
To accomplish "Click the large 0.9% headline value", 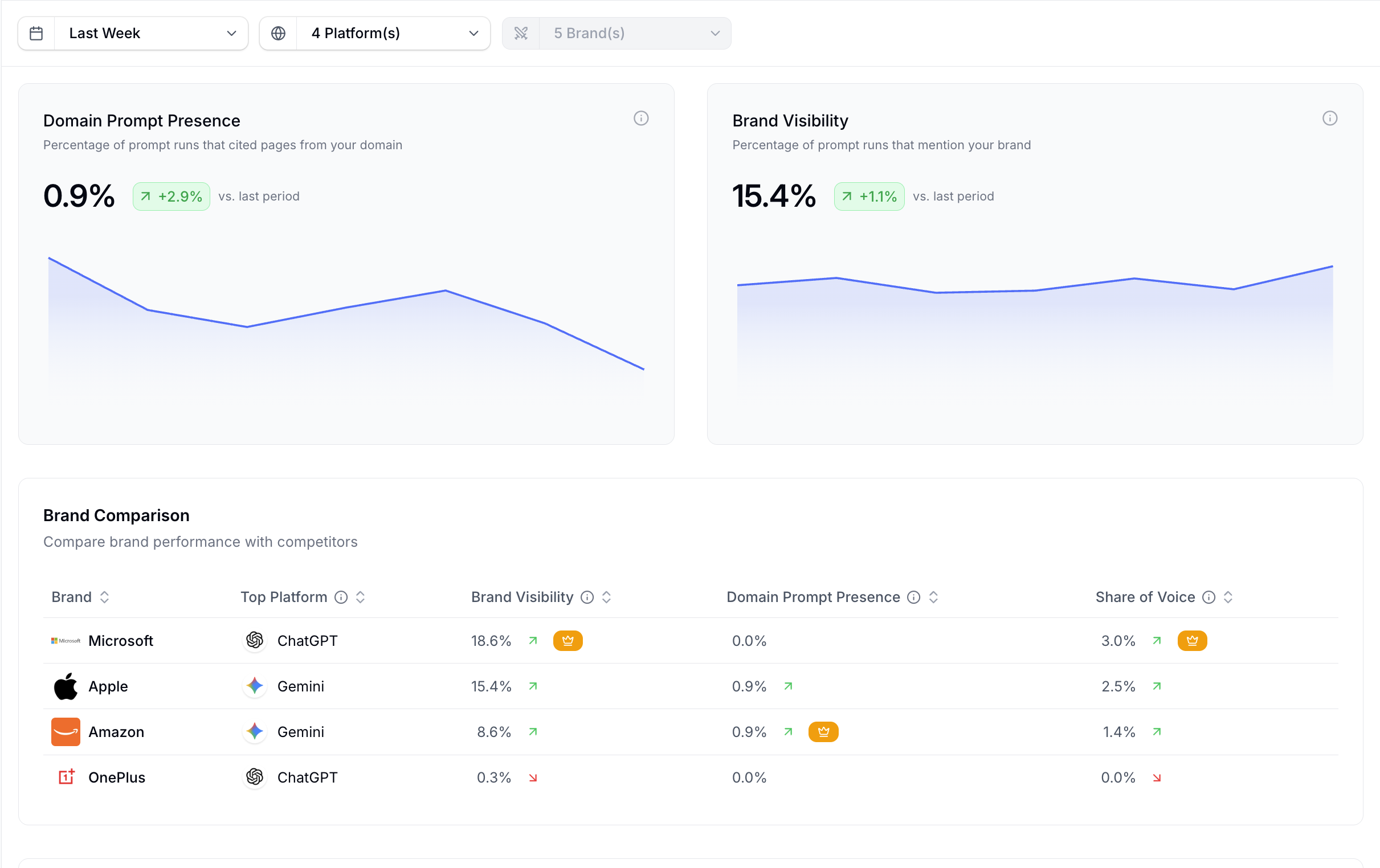I will 79,196.
